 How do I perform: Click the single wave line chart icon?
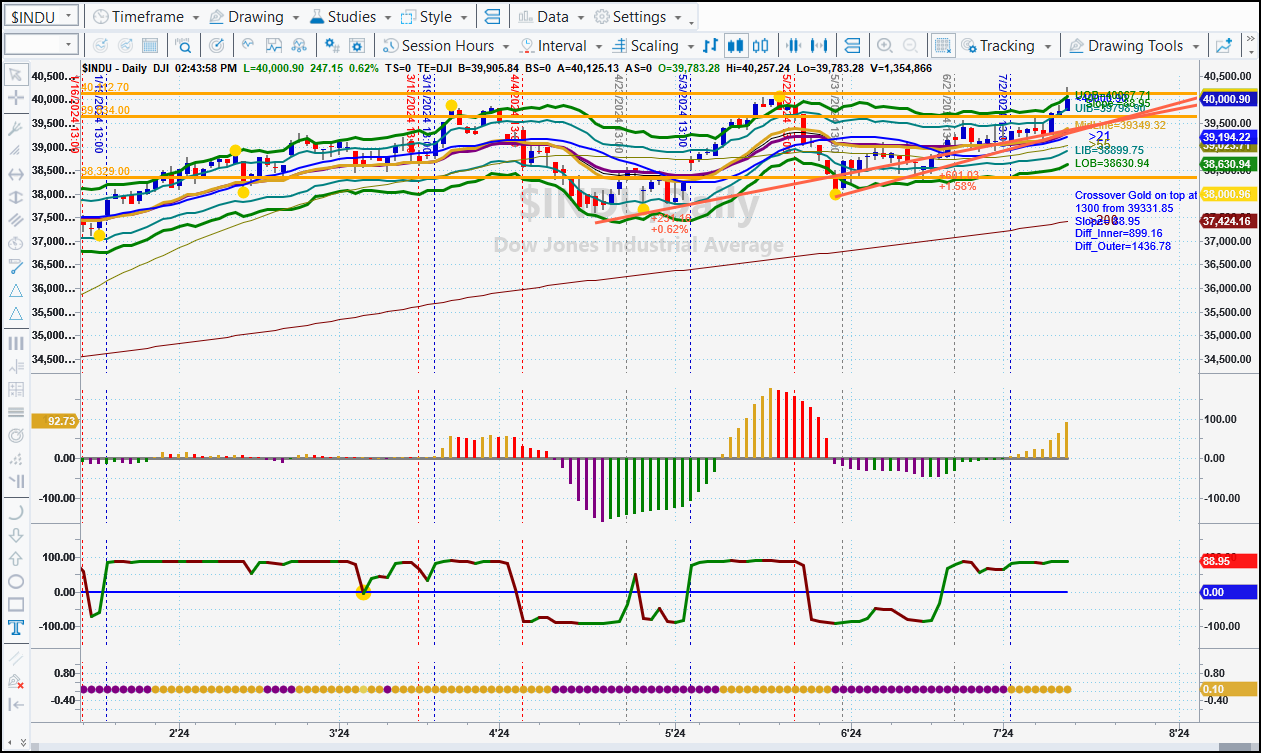pyautogui.click(x=248, y=45)
